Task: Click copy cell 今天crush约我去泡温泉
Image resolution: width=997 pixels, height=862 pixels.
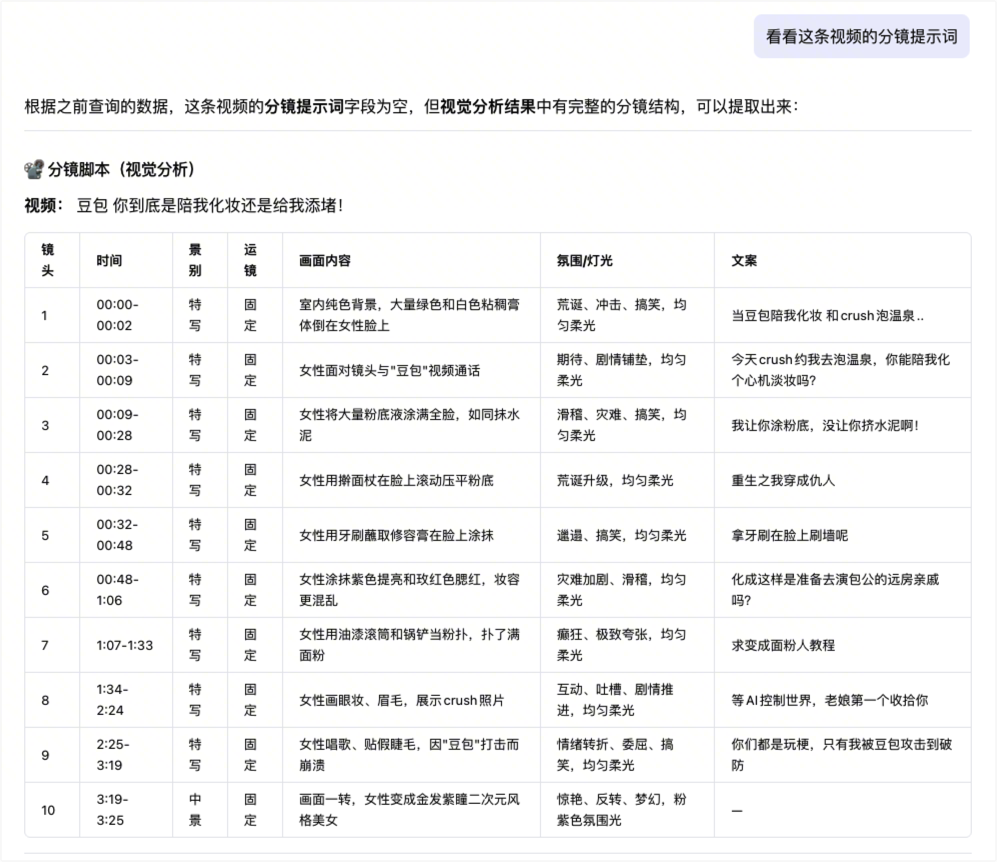Action: click(841, 370)
